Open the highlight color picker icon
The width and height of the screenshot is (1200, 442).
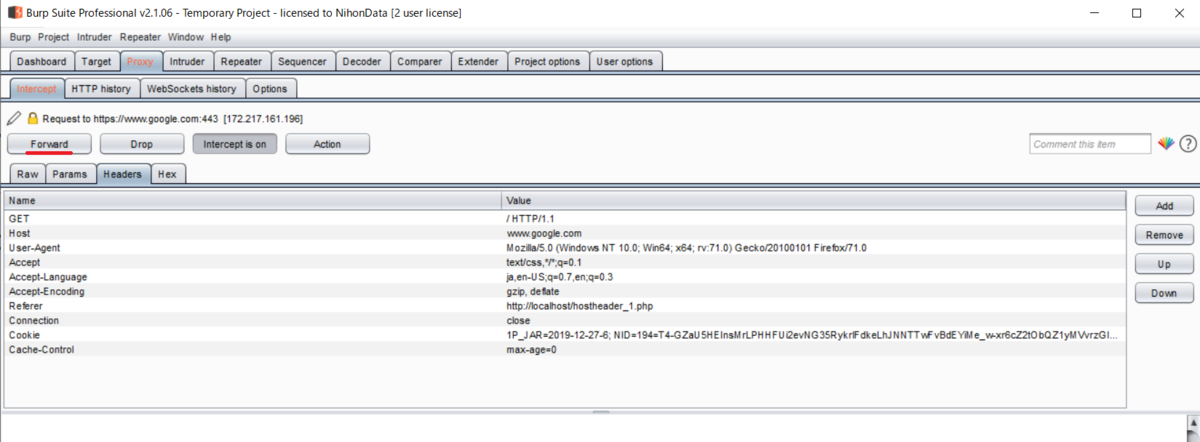click(1166, 144)
